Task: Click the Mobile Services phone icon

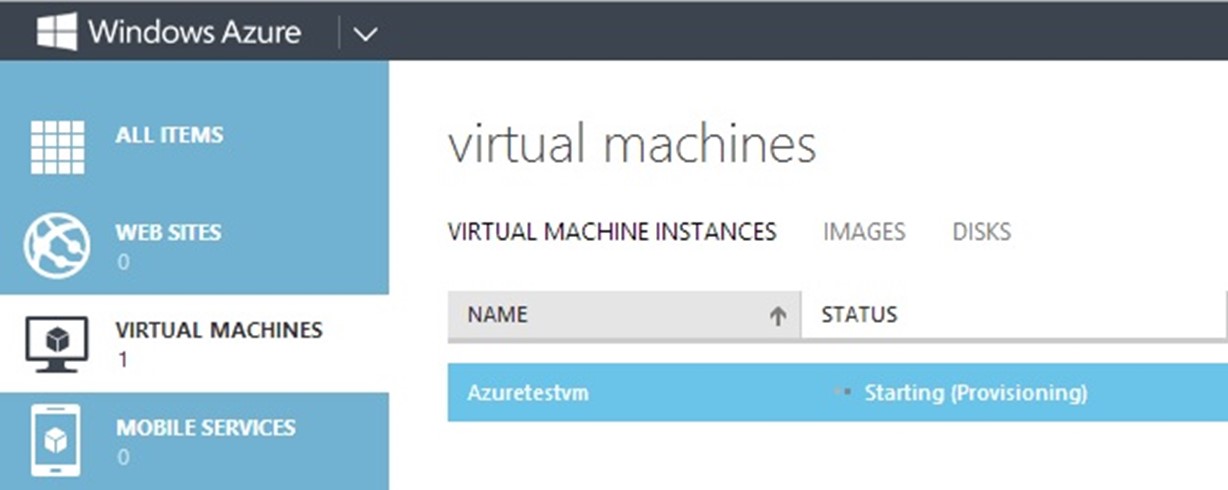Action: coord(56,440)
